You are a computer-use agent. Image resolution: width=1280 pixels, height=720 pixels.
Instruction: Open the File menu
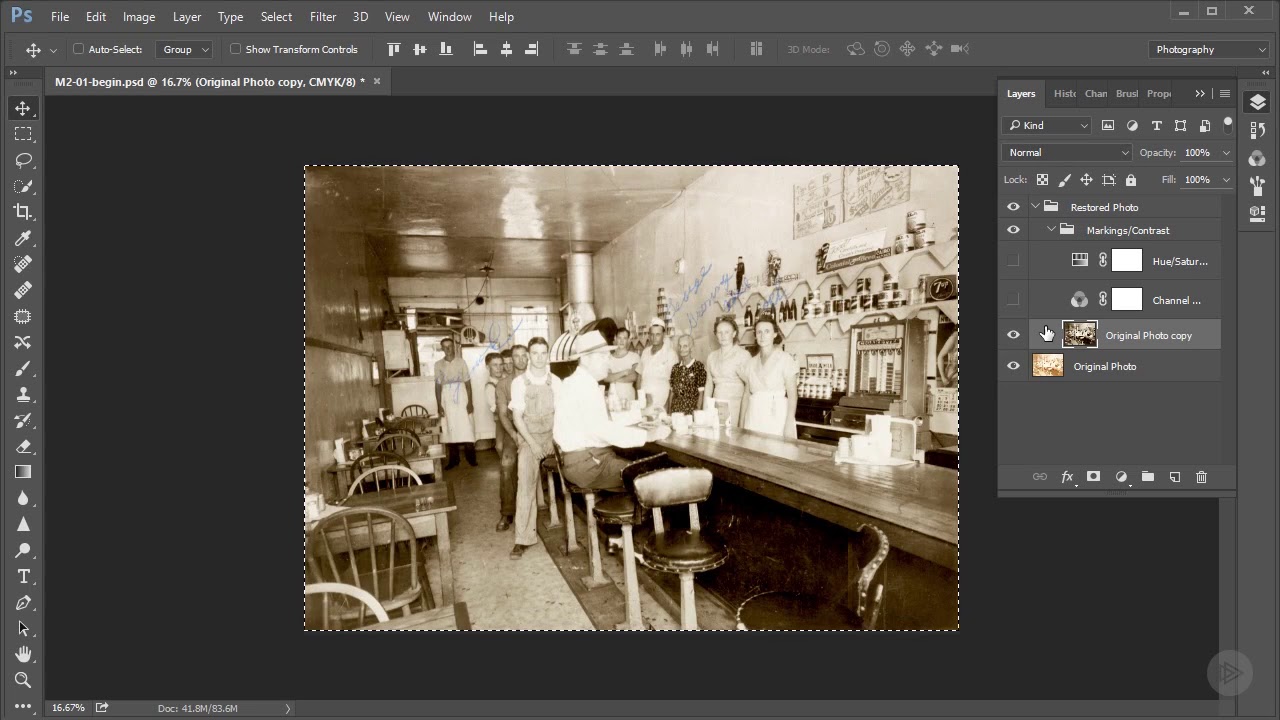pos(60,17)
